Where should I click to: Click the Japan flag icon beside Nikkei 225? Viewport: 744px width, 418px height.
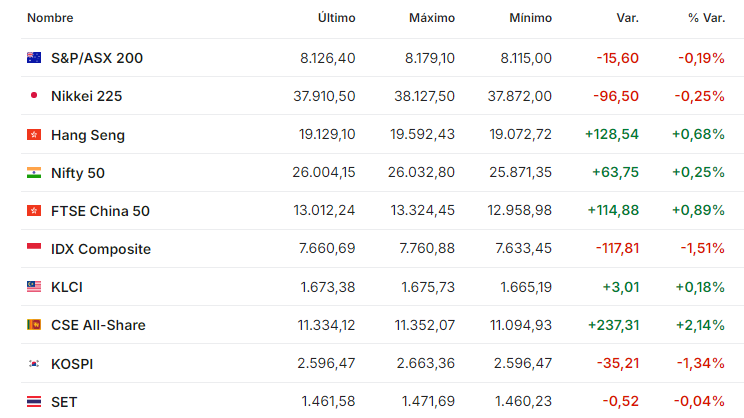[34, 95]
